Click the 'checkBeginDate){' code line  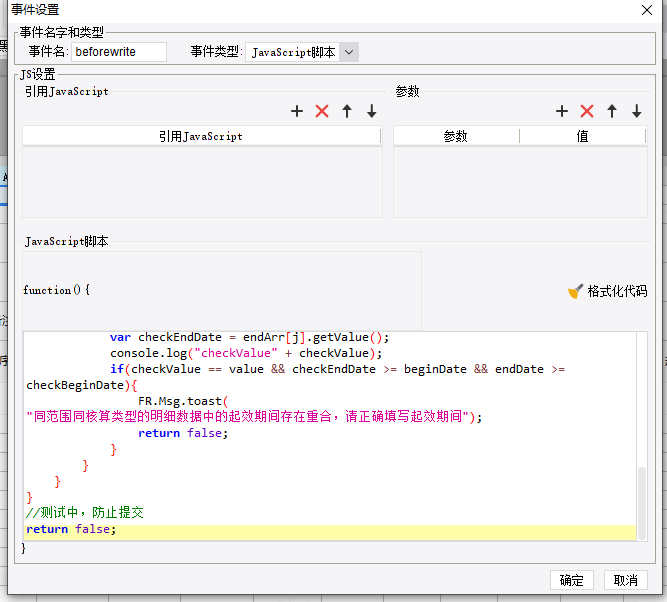[82, 385]
